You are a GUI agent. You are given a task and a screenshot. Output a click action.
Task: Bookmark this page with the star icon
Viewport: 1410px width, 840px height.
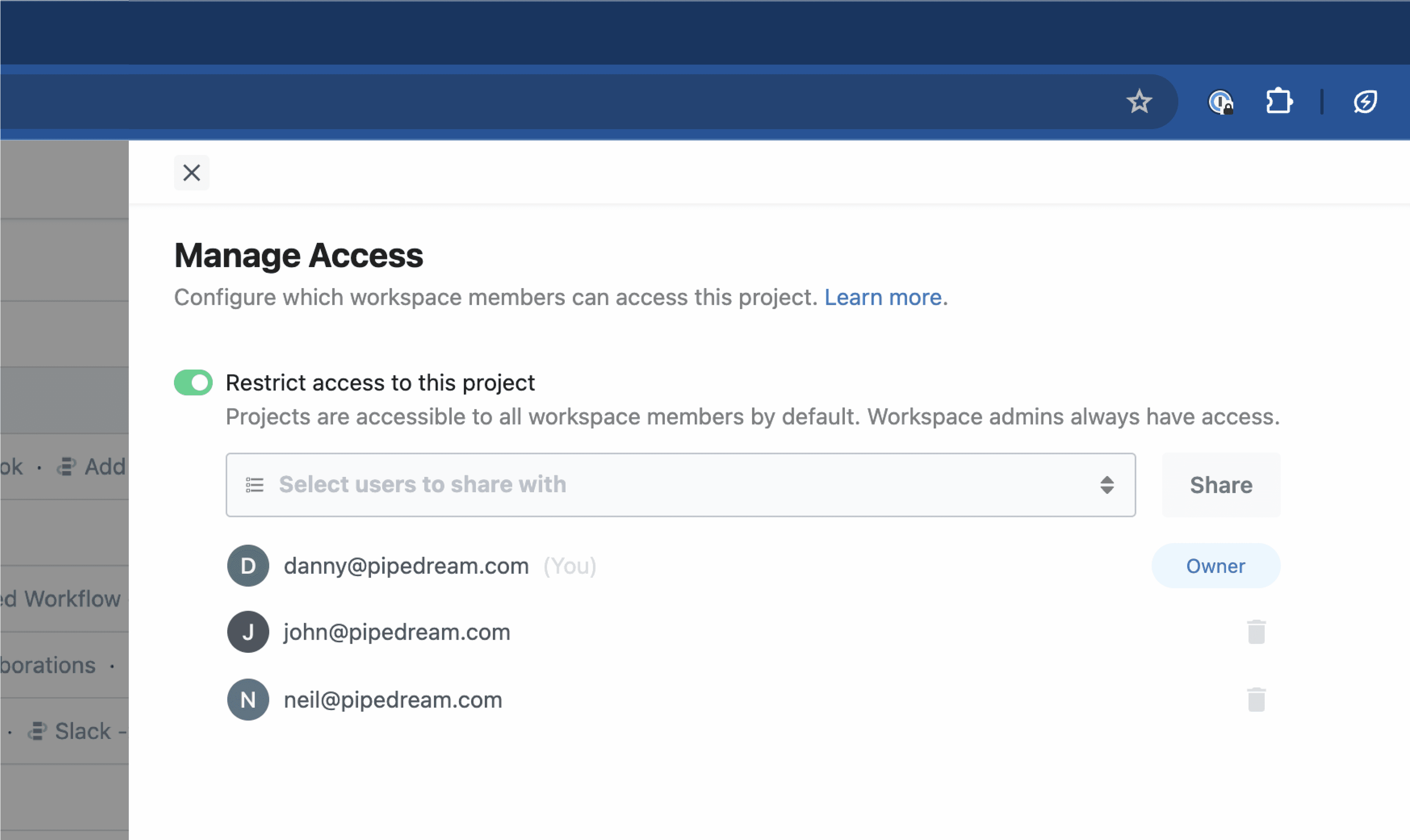point(1139,102)
